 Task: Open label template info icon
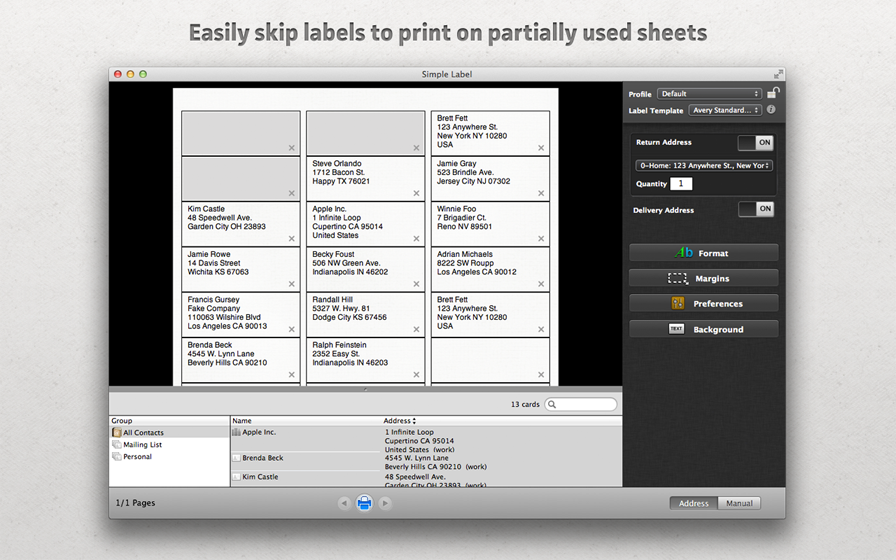771,110
